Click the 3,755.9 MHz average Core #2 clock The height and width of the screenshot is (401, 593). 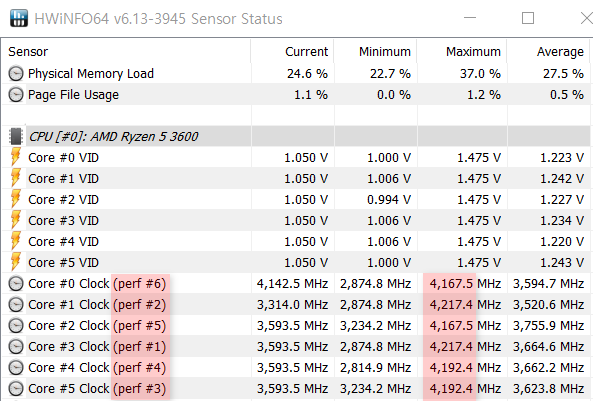pyautogui.click(x=548, y=326)
